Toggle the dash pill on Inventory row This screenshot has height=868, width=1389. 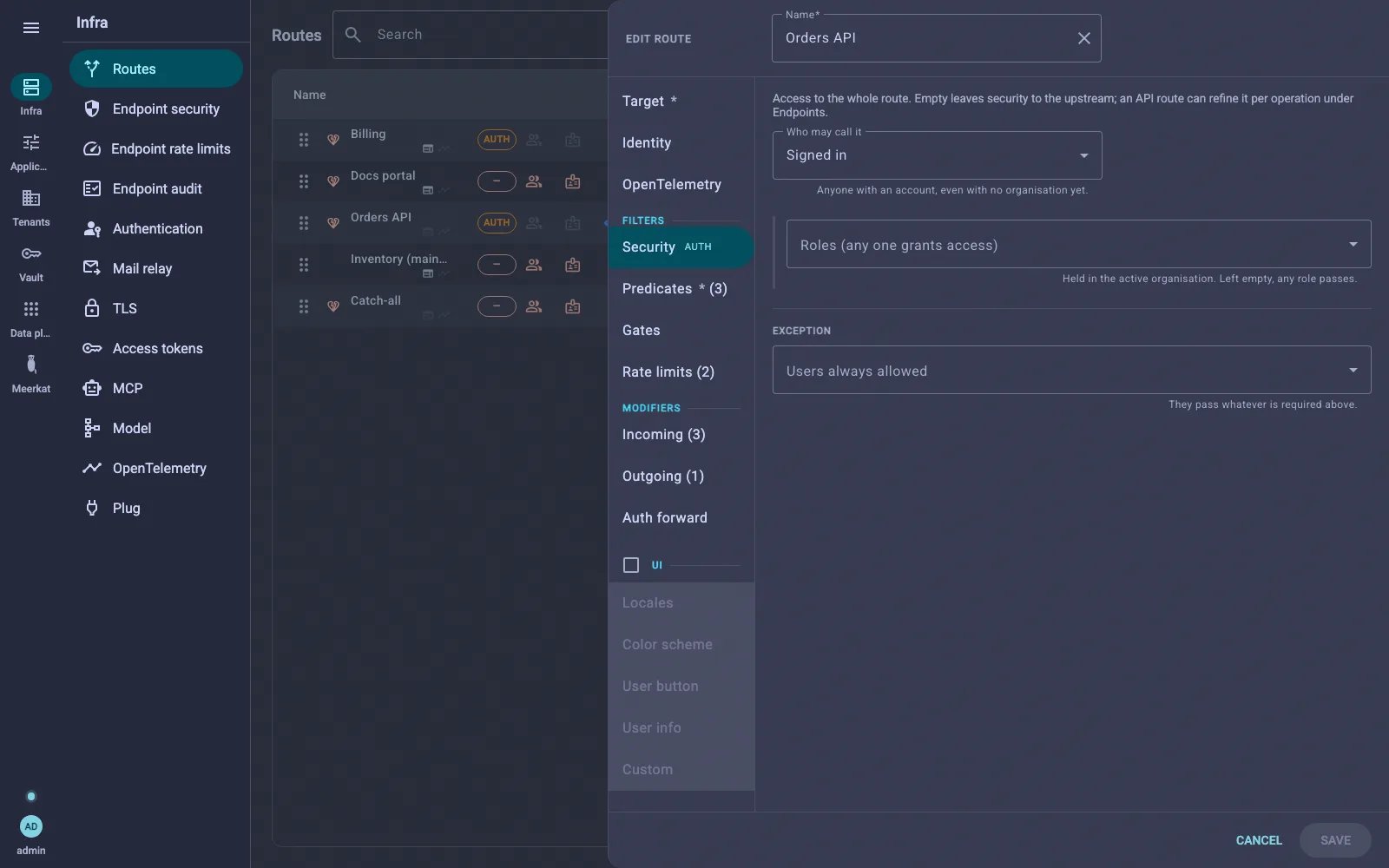tap(497, 265)
